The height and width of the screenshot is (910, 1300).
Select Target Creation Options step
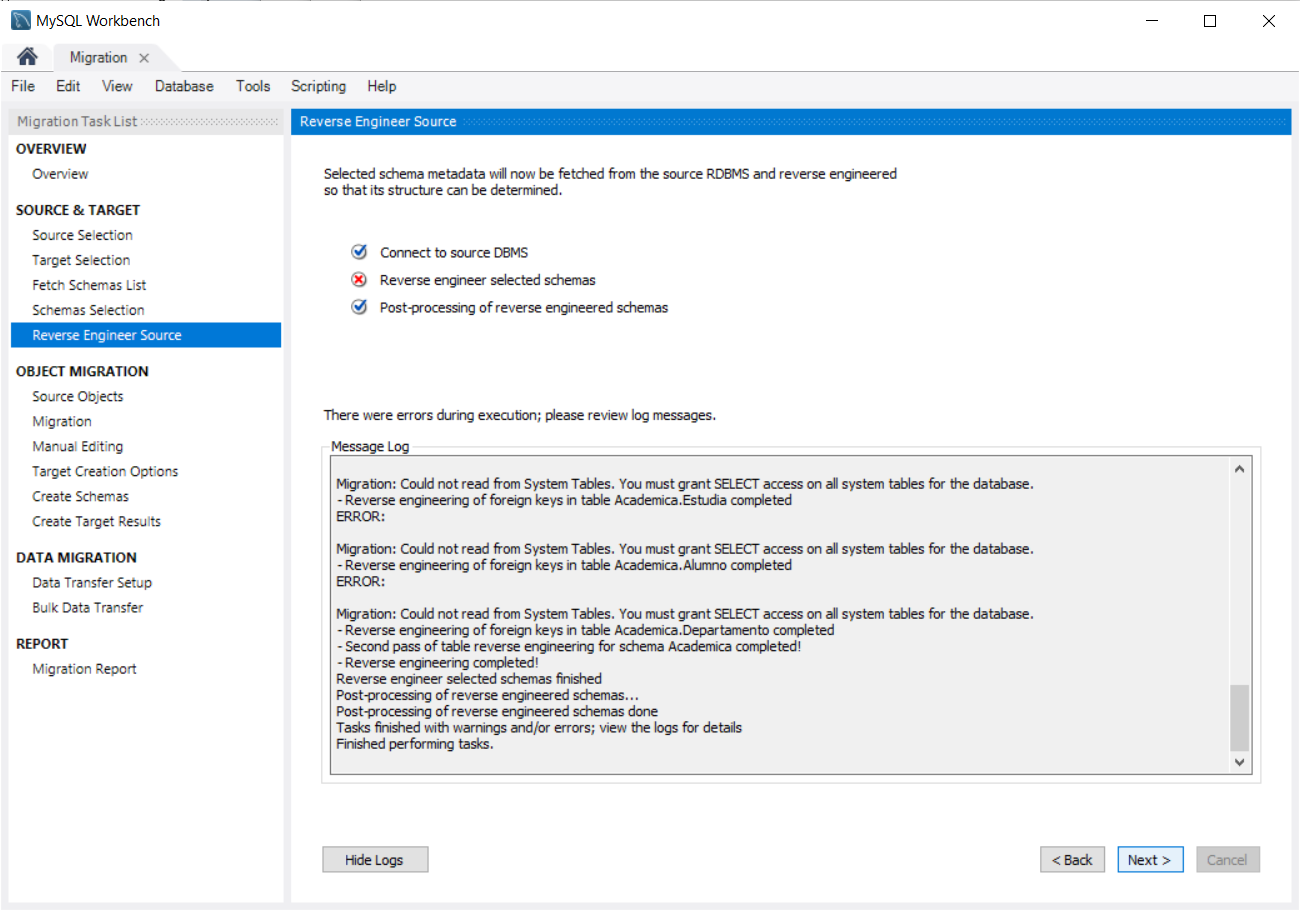coord(105,471)
